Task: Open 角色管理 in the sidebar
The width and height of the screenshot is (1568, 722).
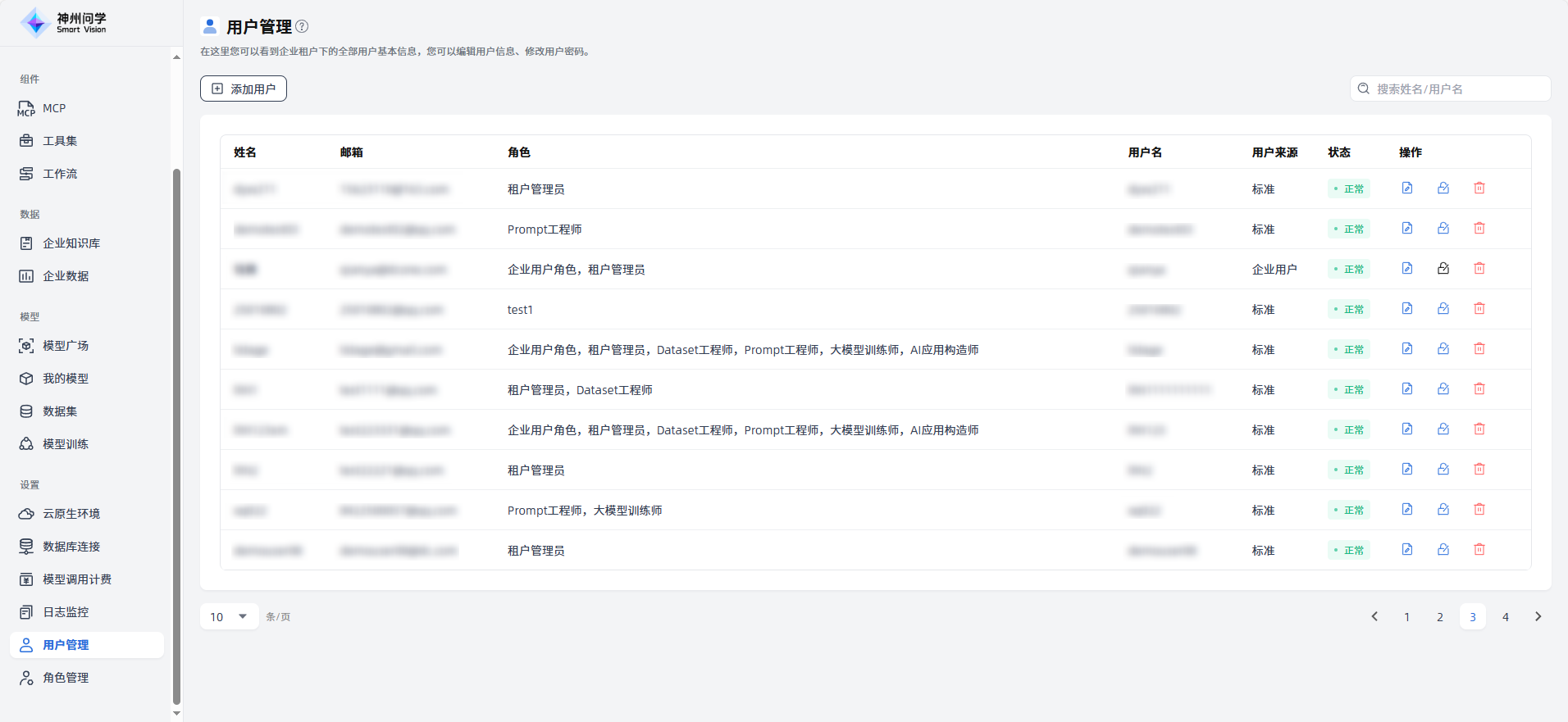Action: 66,678
